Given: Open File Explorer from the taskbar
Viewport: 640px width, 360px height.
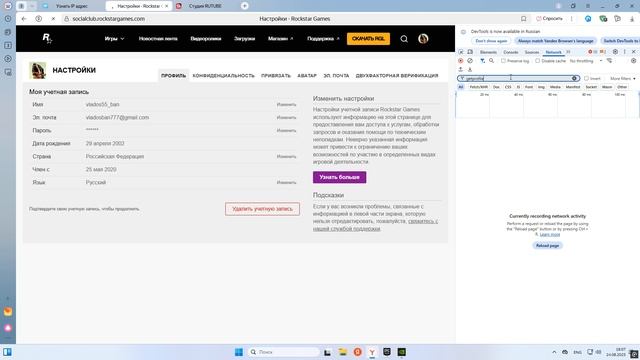Looking at the screenshot, I should tap(342, 352).
